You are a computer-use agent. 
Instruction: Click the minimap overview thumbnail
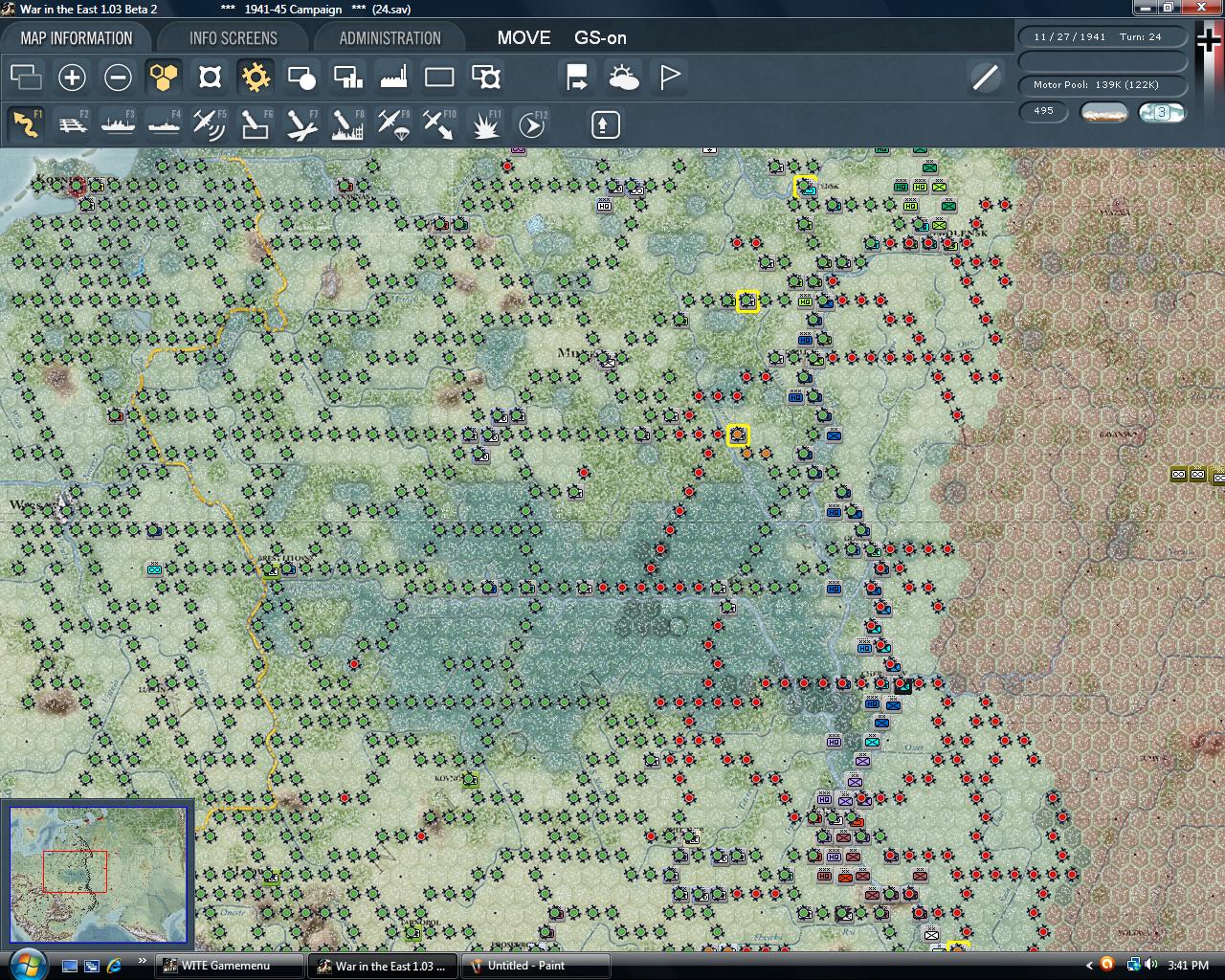pyautogui.click(x=99, y=875)
